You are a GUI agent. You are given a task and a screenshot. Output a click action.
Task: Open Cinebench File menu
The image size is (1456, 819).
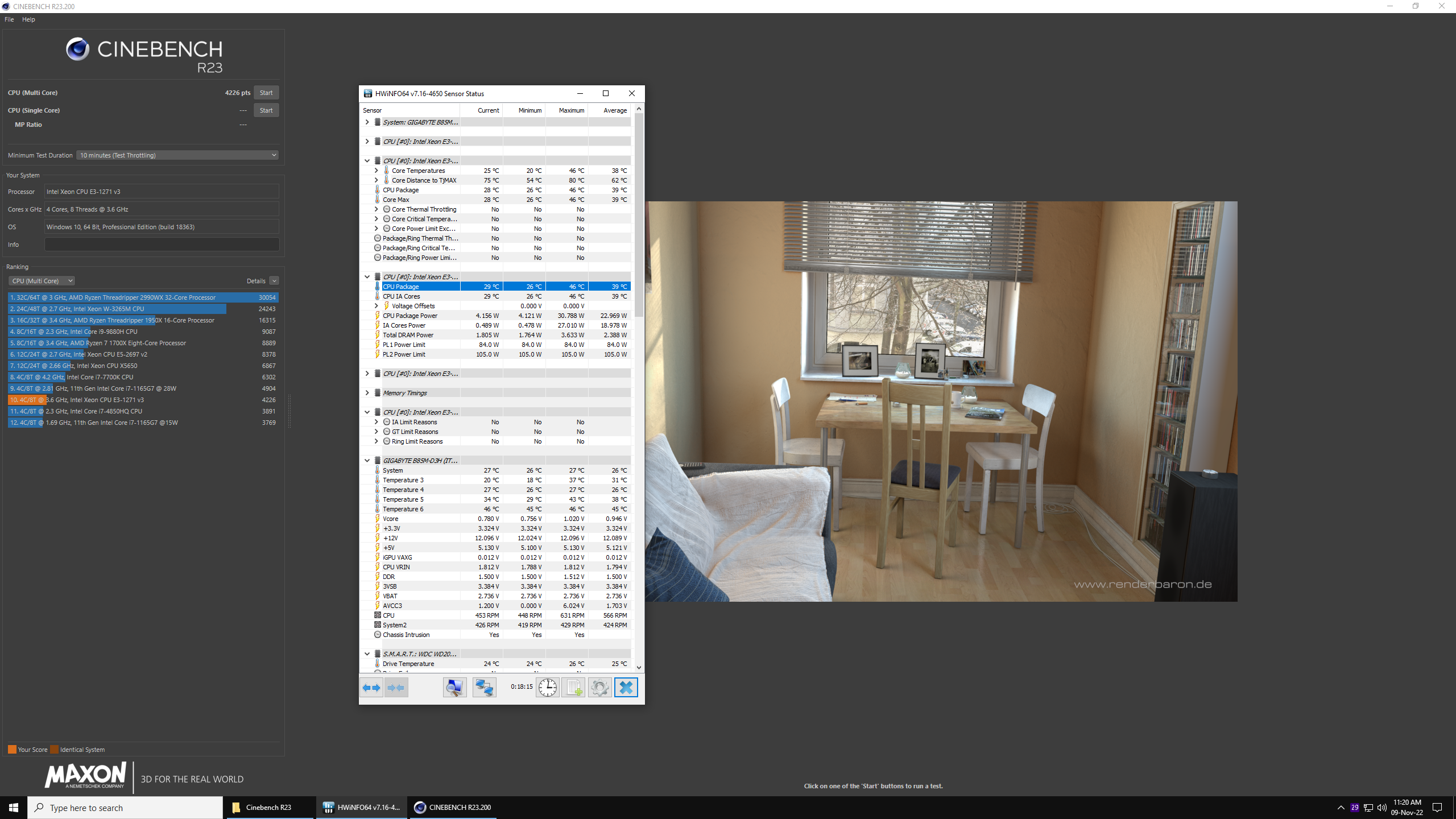click(9, 19)
